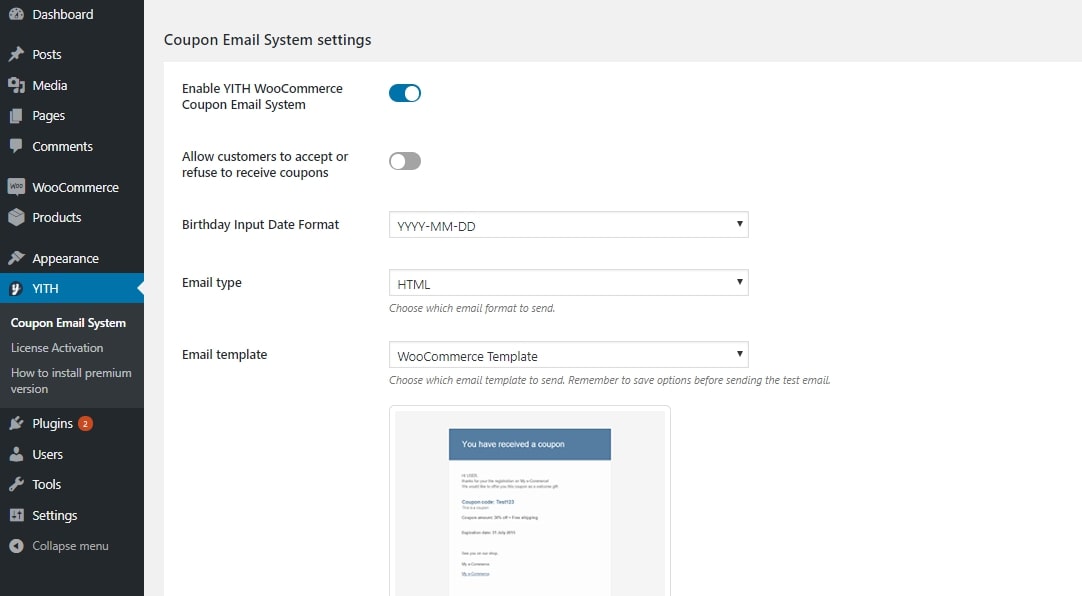Click the Products box icon

coord(16,217)
